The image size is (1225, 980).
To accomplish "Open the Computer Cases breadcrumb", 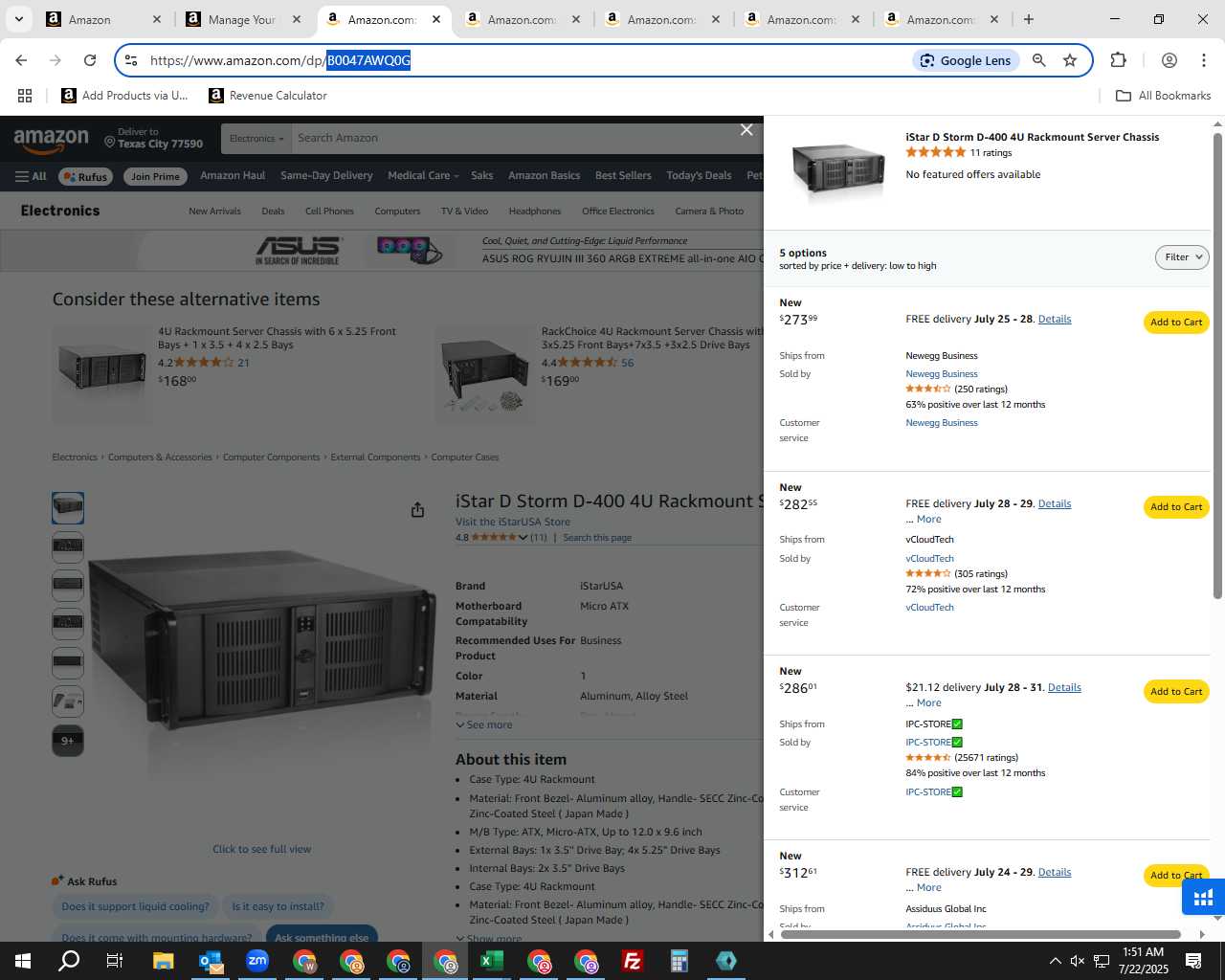I will click(x=464, y=457).
